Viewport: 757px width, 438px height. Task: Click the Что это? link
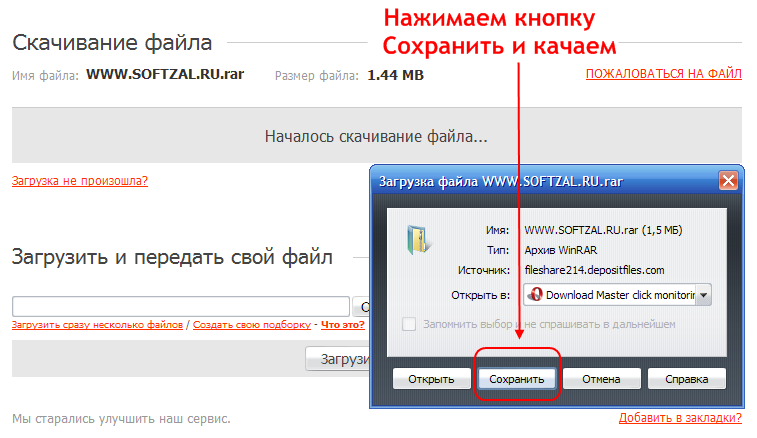point(343,325)
